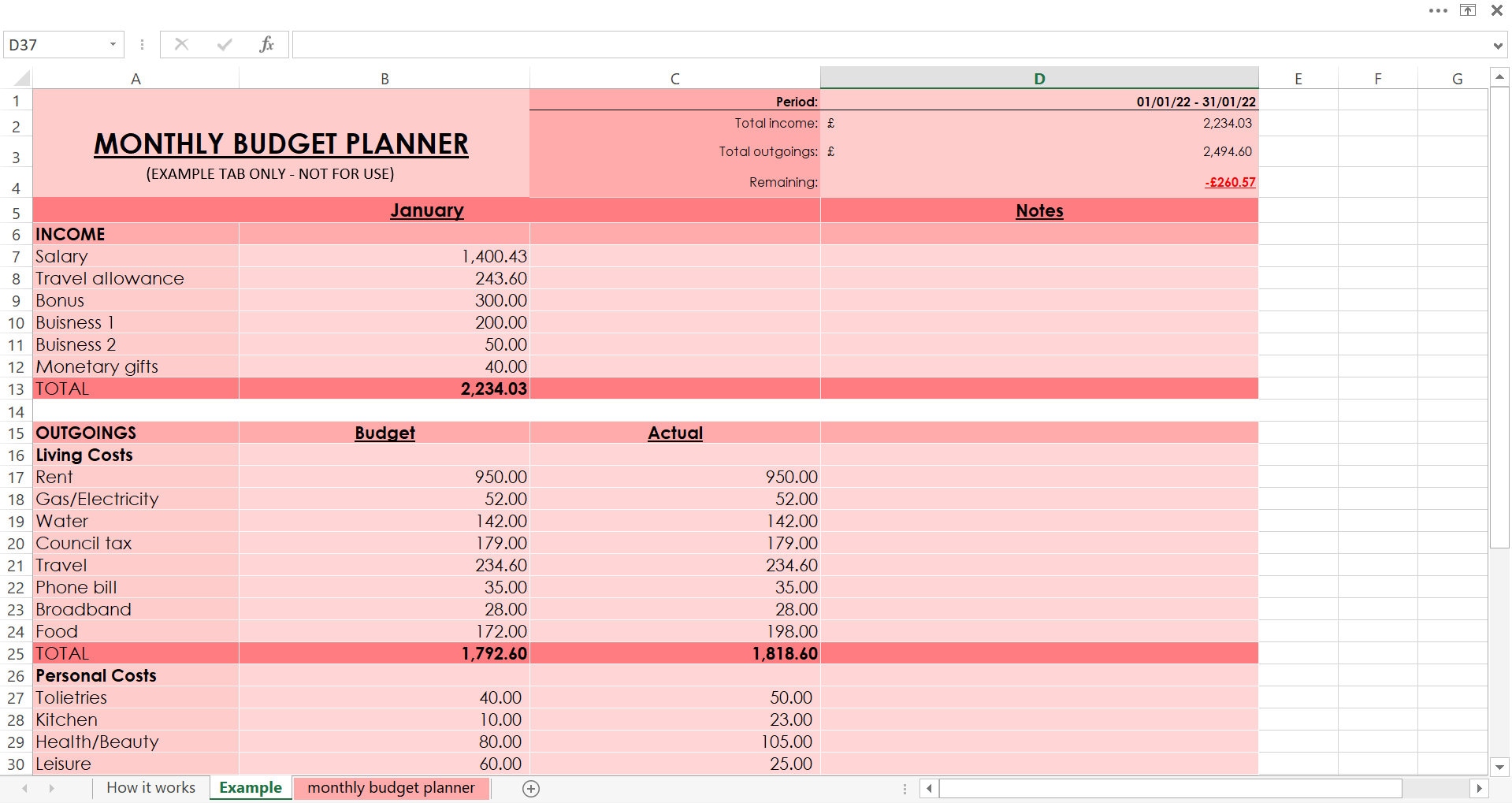Click the Name Box showing D37
This screenshot has width=1512, height=803.
[55, 44]
